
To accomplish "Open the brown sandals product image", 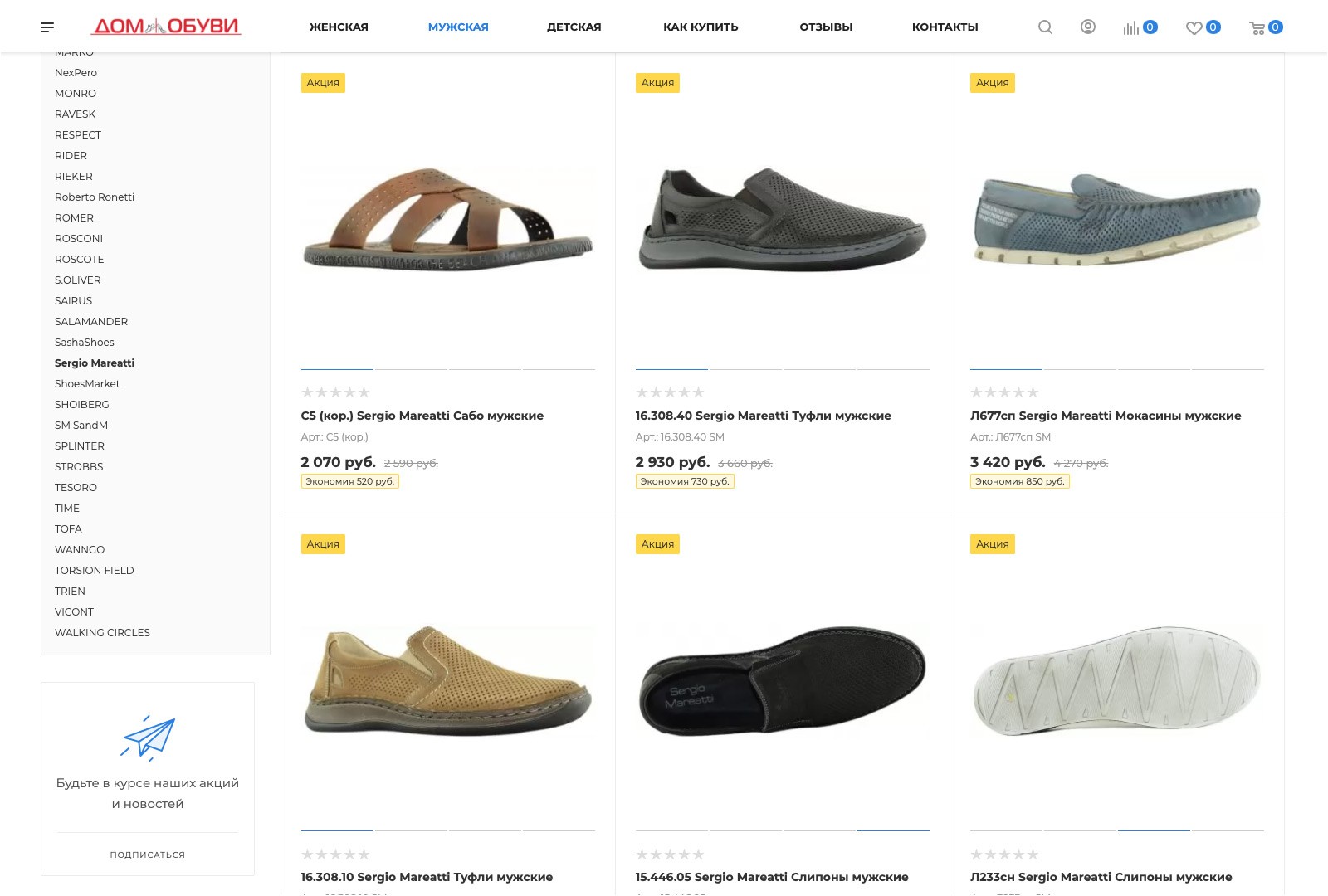I will pos(448,220).
